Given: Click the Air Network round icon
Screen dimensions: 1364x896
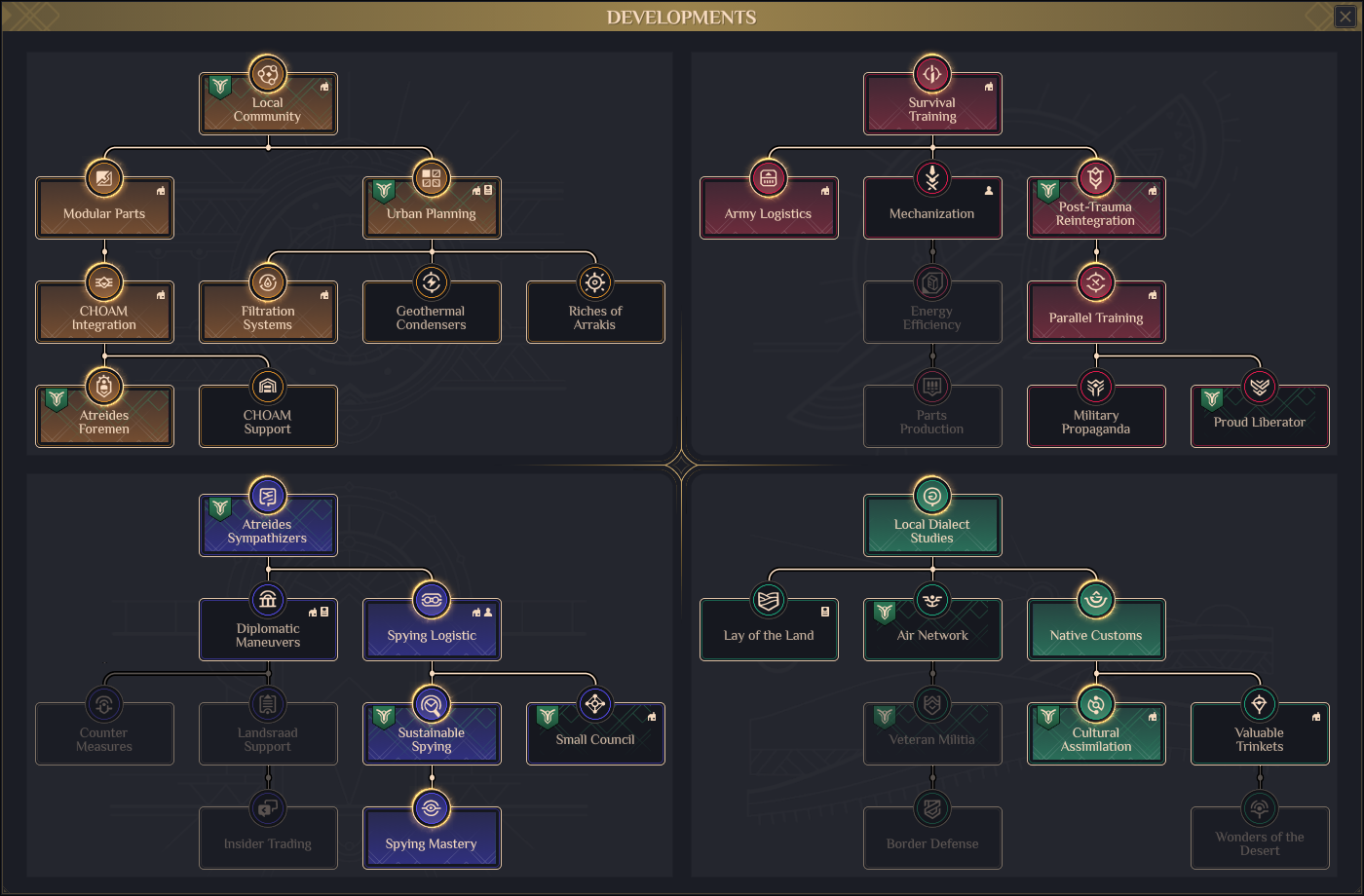Looking at the screenshot, I should (x=932, y=600).
